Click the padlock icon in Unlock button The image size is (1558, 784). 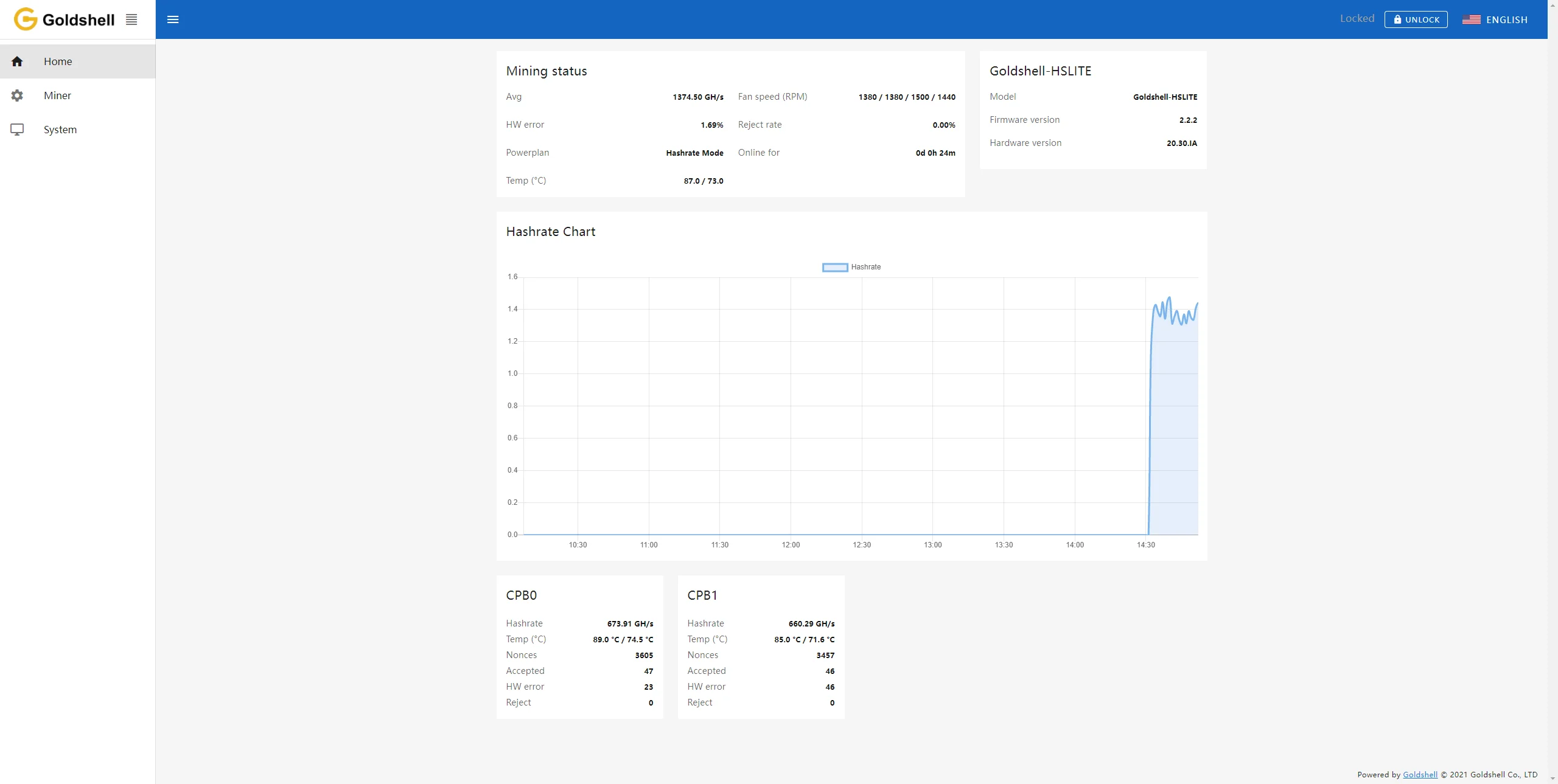[1397, 19]
